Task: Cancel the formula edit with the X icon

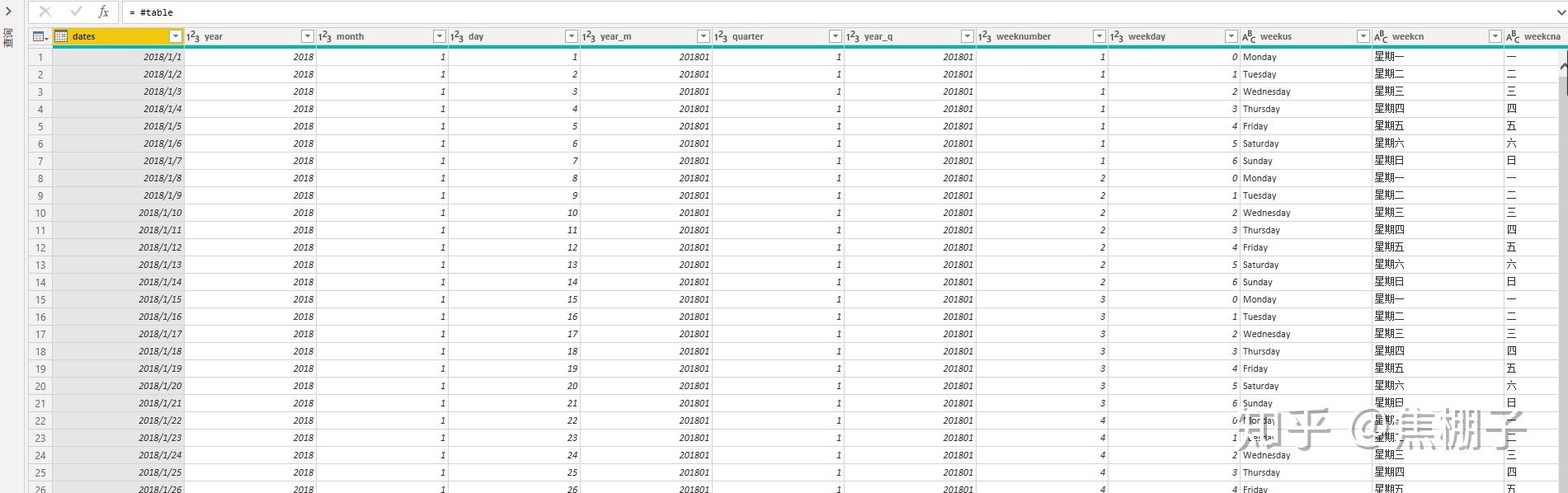Action: 45,12
